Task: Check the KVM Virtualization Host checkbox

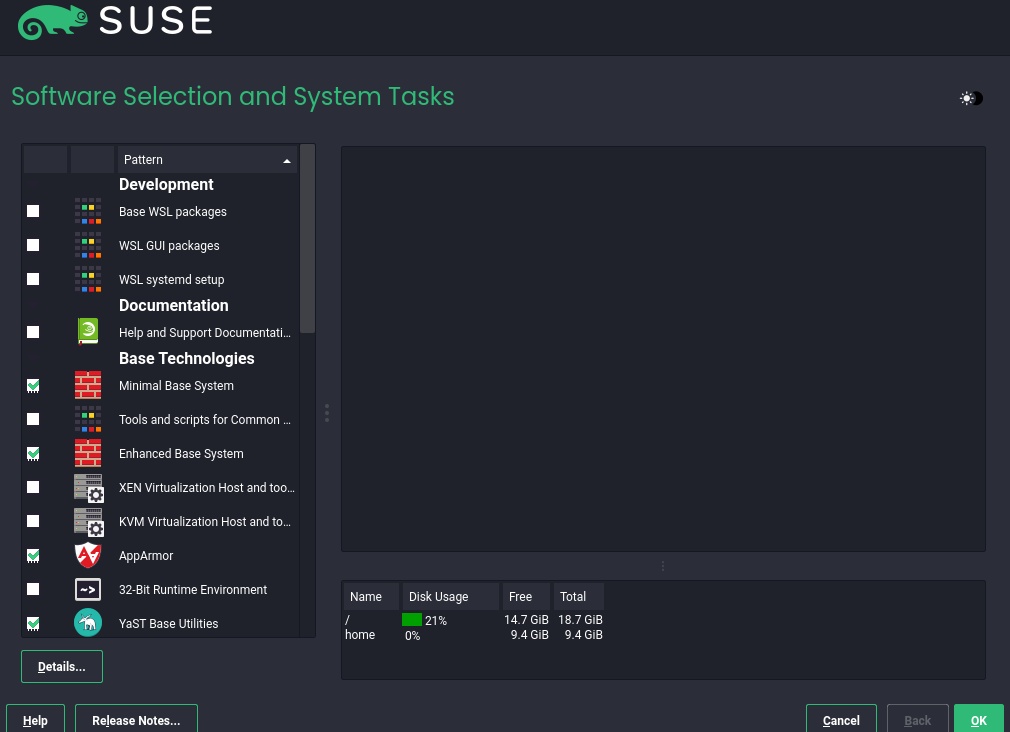Action: [x=33, y=521]
